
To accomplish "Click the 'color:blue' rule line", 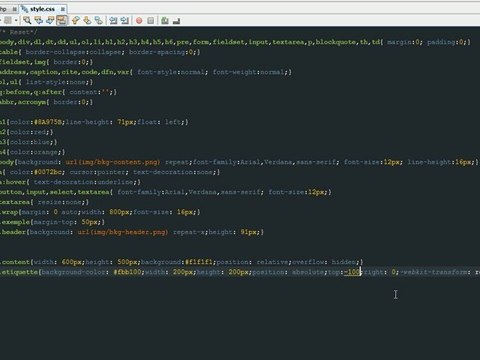I will pos(28,142).
